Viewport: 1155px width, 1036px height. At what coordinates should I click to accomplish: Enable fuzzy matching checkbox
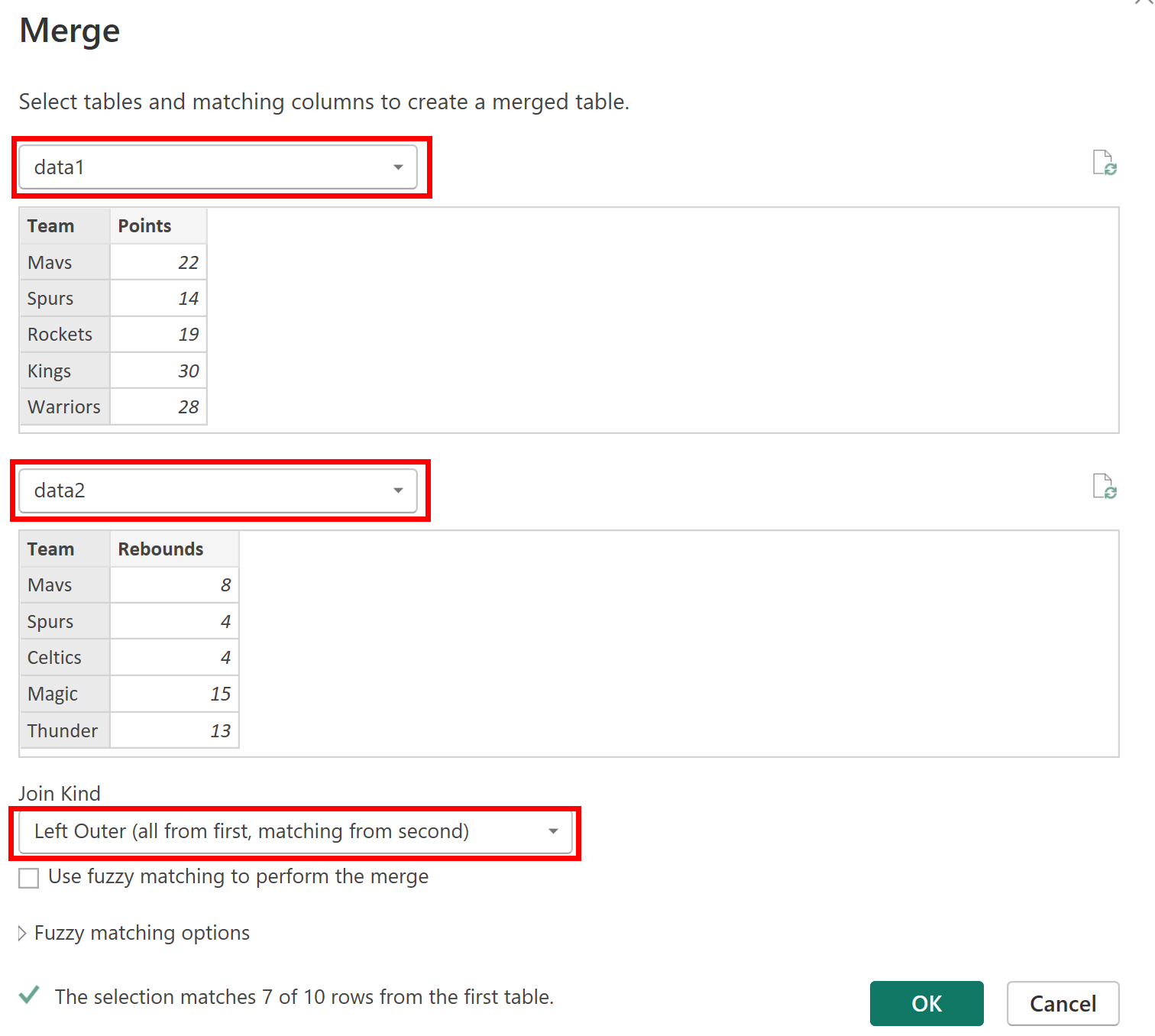[29, 878]
